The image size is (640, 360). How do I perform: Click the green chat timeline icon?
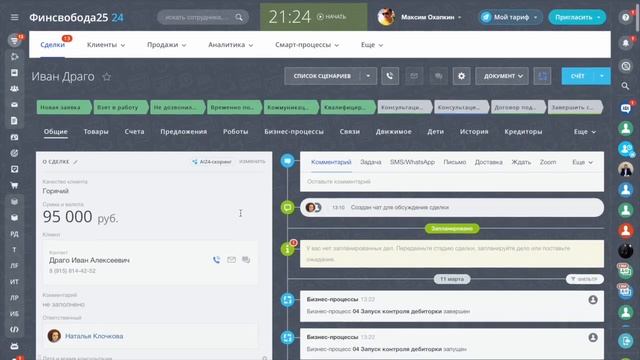click(287, 207)
